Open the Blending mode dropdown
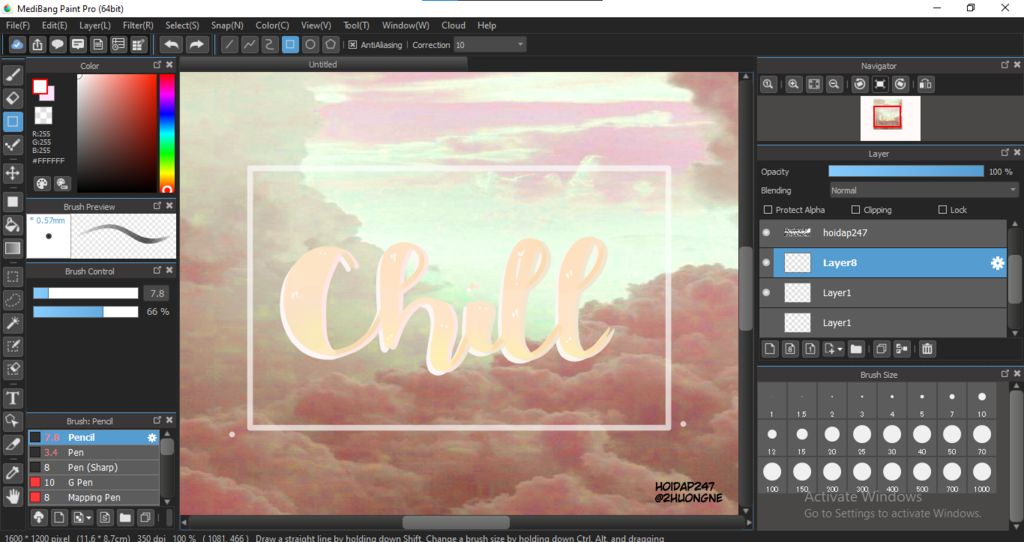 (923, 190)
